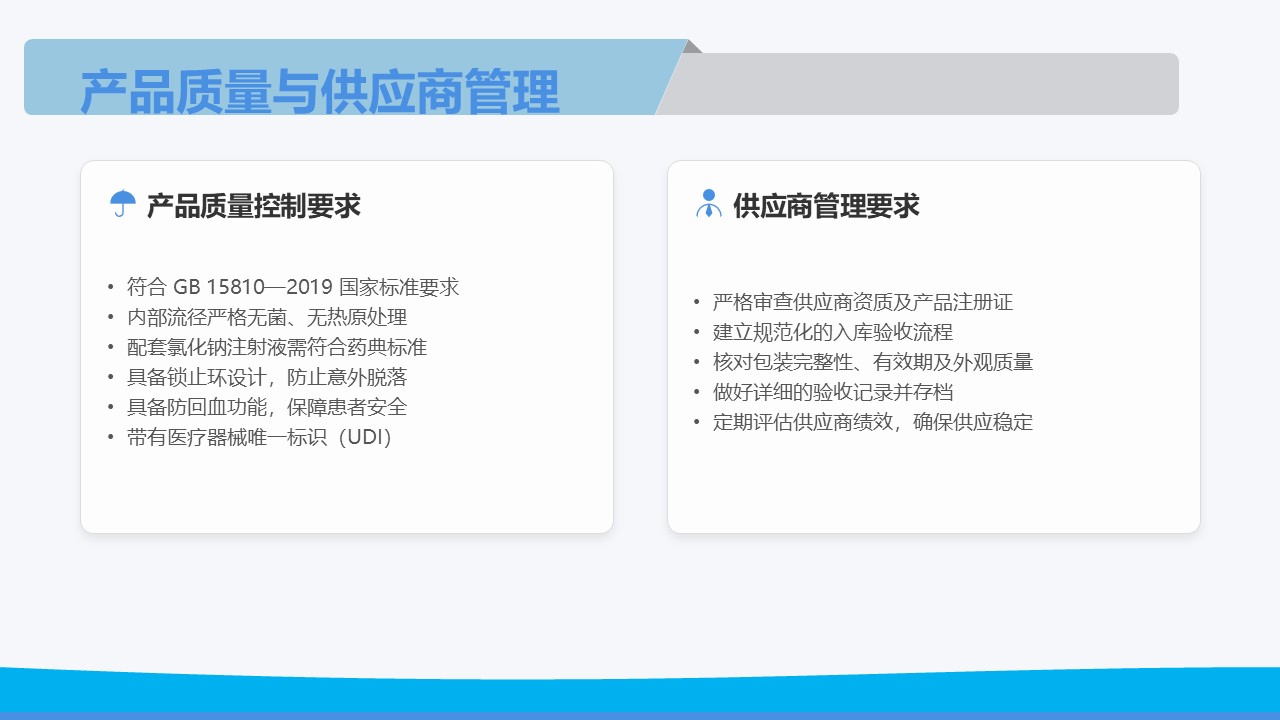Click the bullet 定期评估供应商绩效，确保供应稳定

[x=872, y=422]
